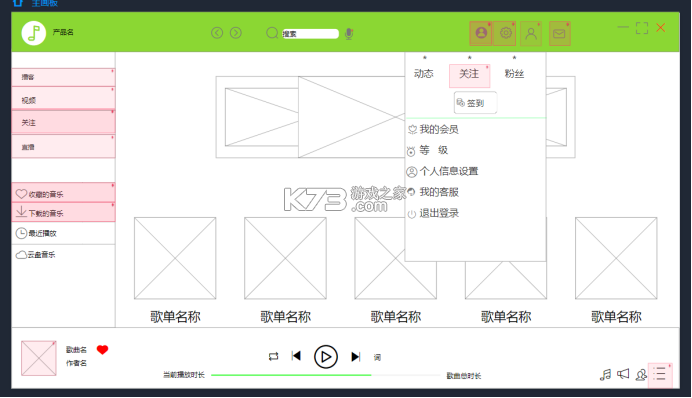Click the 作者名 artist name text
This screenshot has width=692, height=398.
76,363
